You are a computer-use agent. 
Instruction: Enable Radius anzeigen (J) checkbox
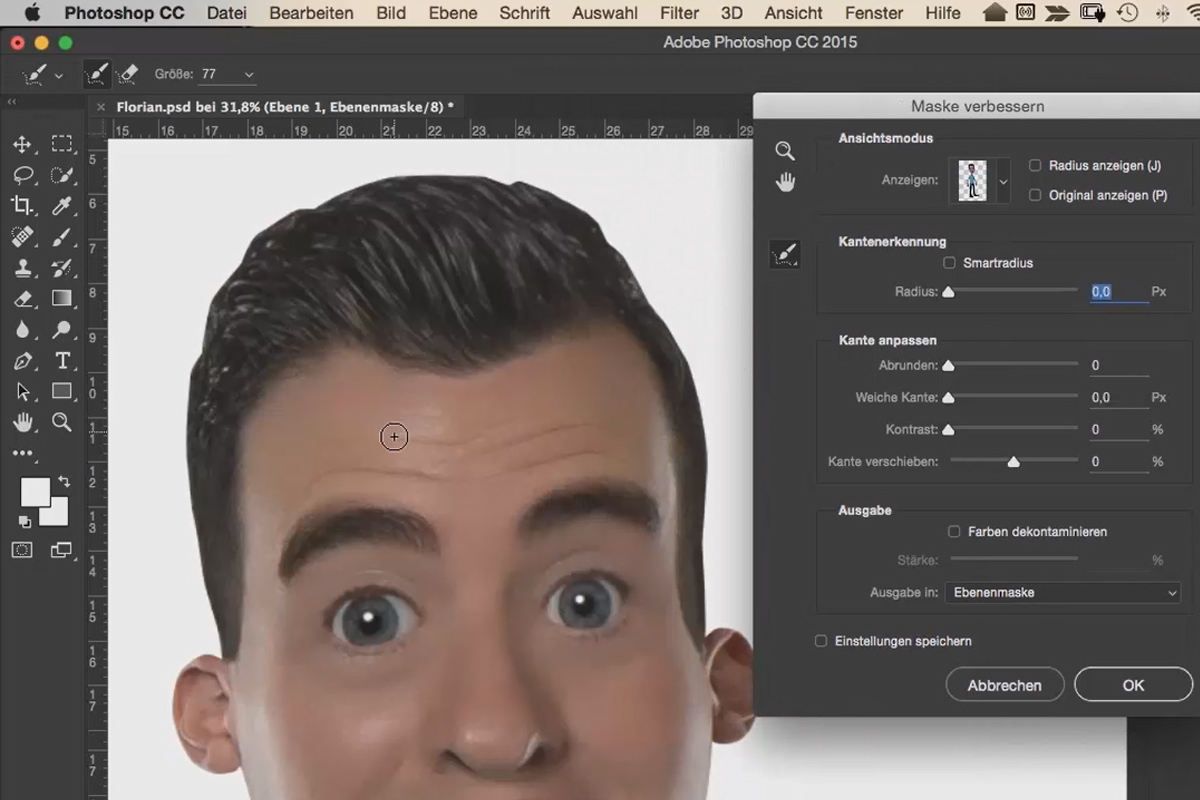click(1035, 166)
